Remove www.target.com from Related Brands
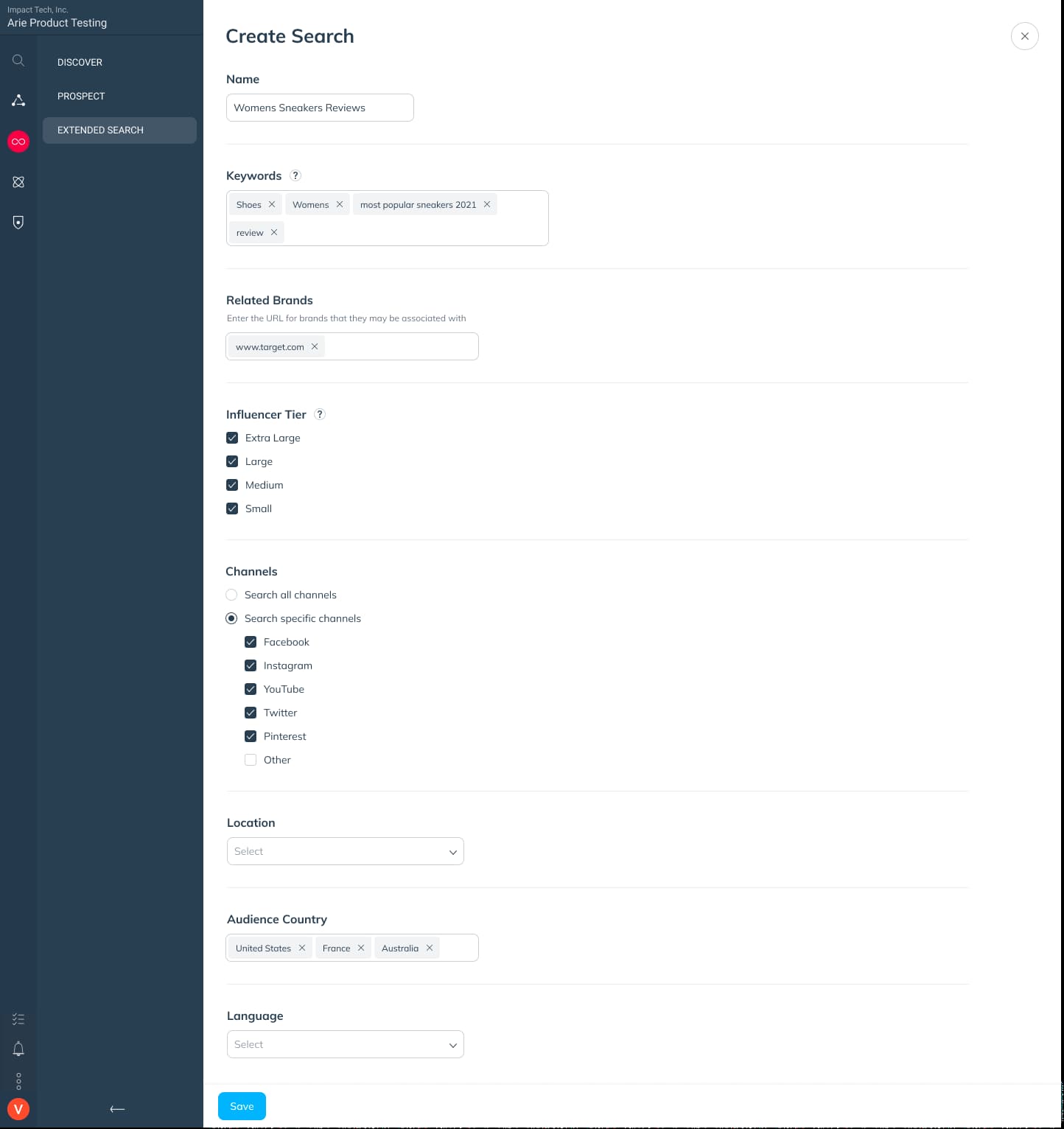This screenshot has height=1129, width=1064. tap(315, 346)
